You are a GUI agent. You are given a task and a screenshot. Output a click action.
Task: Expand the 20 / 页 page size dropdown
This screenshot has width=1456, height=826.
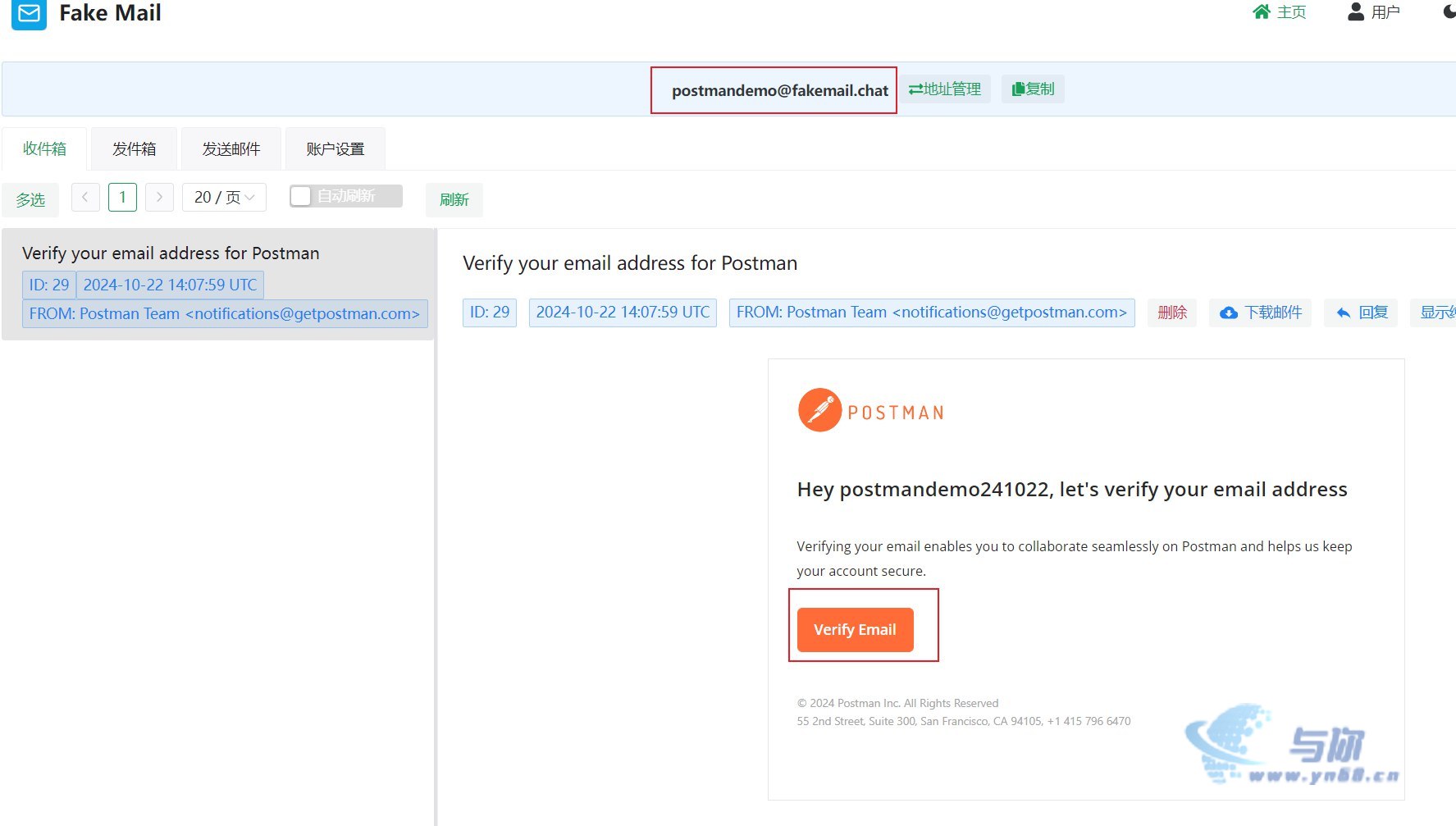pos(224,197)
